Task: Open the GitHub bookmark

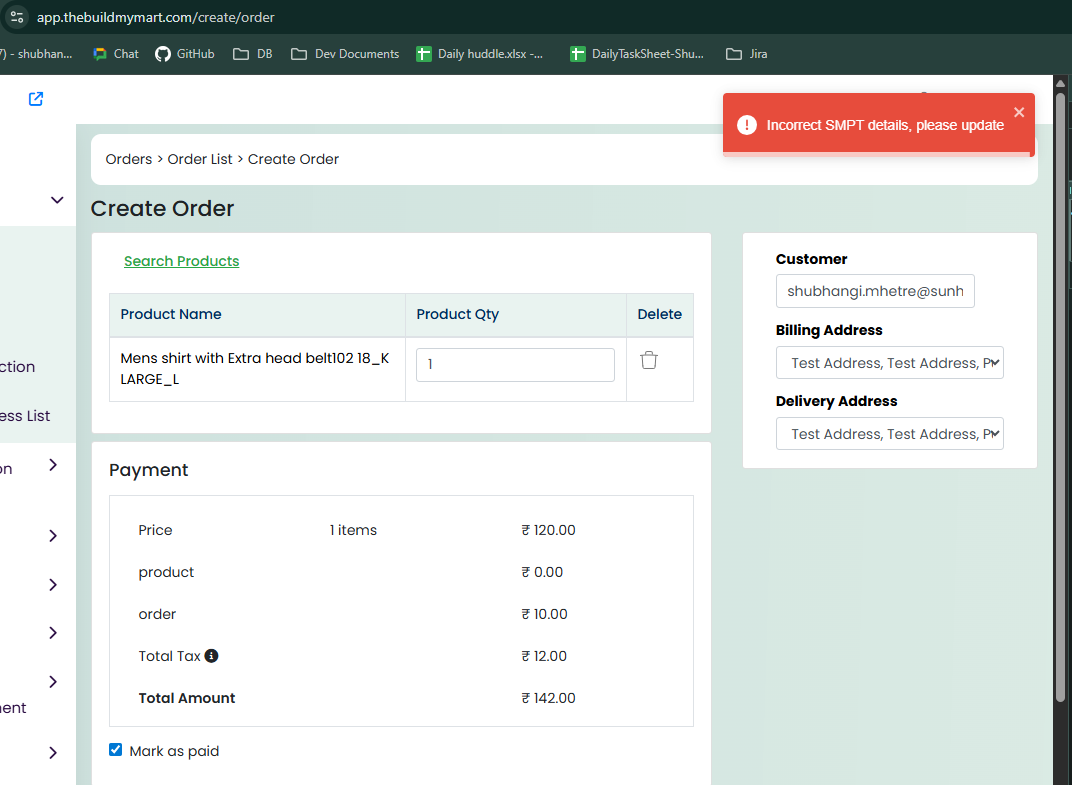Action: point(185,54)
